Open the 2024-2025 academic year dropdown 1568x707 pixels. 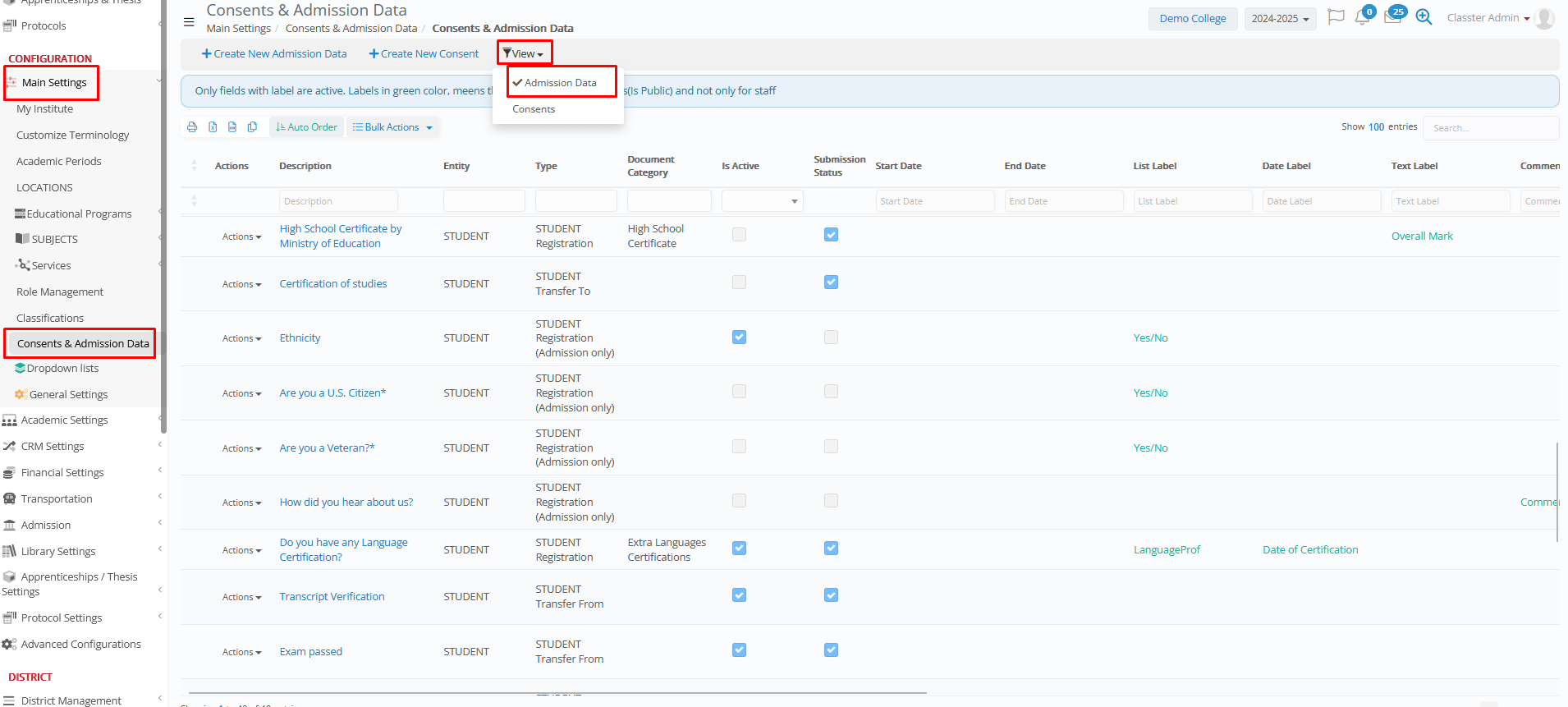pyautogui.click(x=1279, y=19)
